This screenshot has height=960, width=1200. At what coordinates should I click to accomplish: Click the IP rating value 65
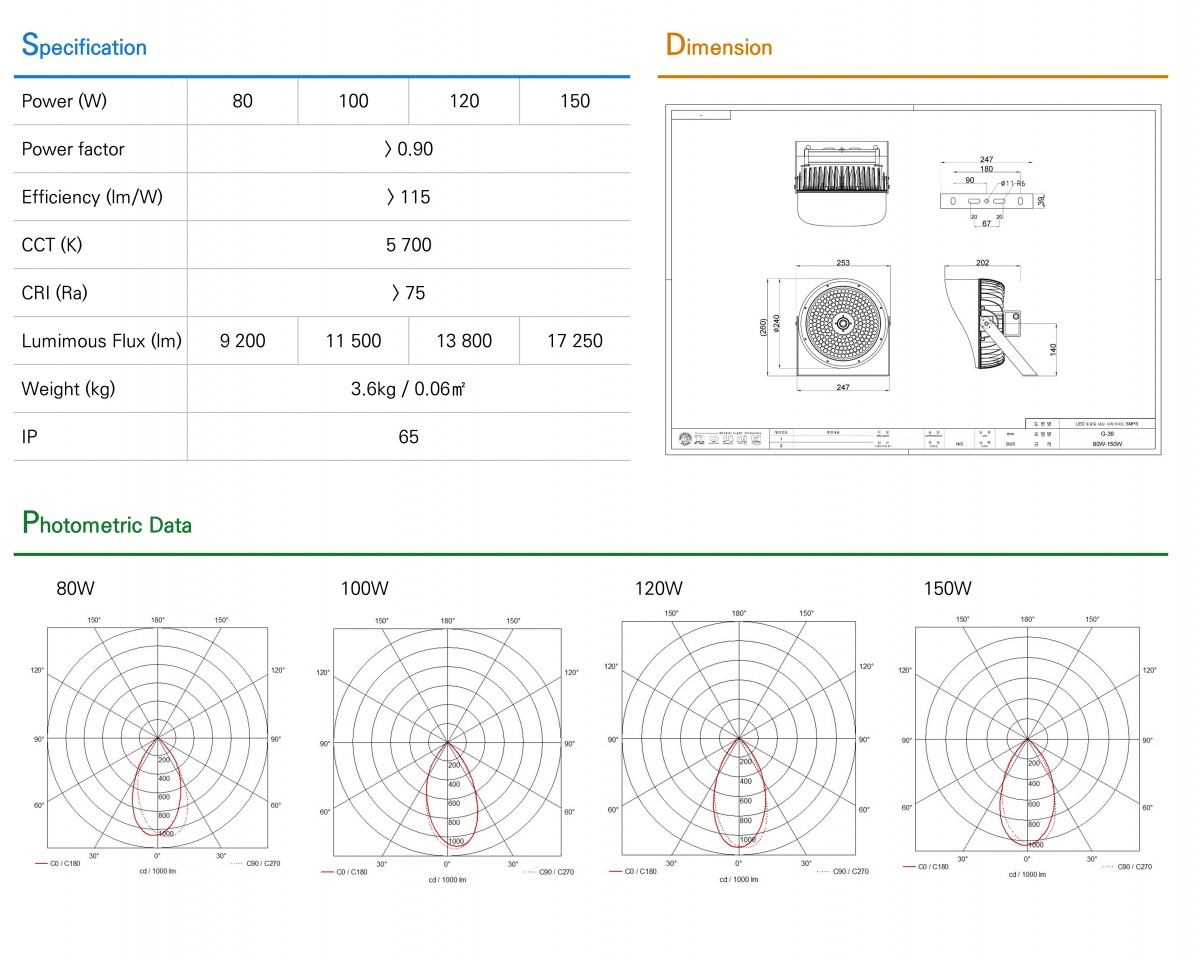click(409, 437)
